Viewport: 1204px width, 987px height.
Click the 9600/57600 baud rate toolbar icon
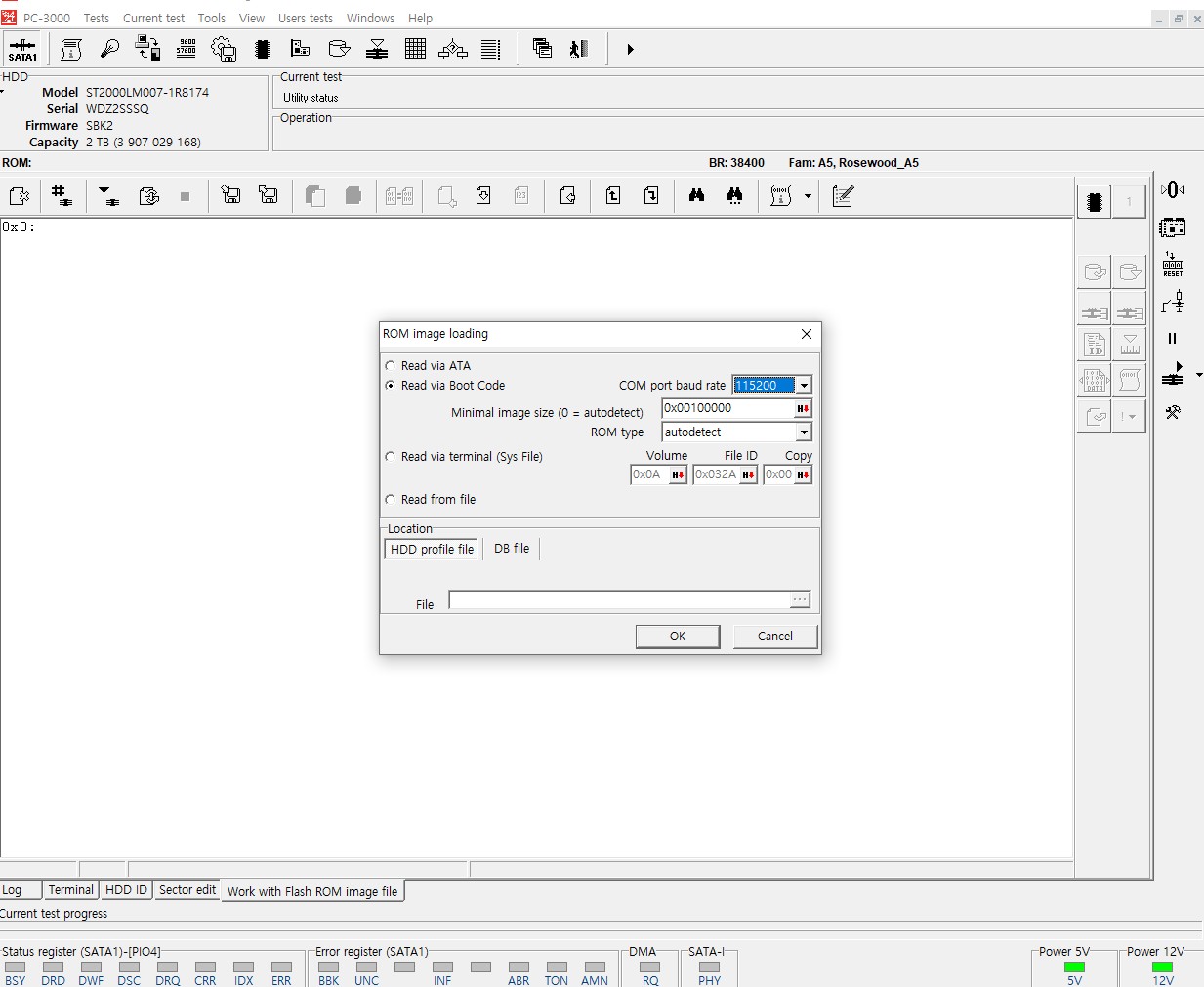[187, 49]
